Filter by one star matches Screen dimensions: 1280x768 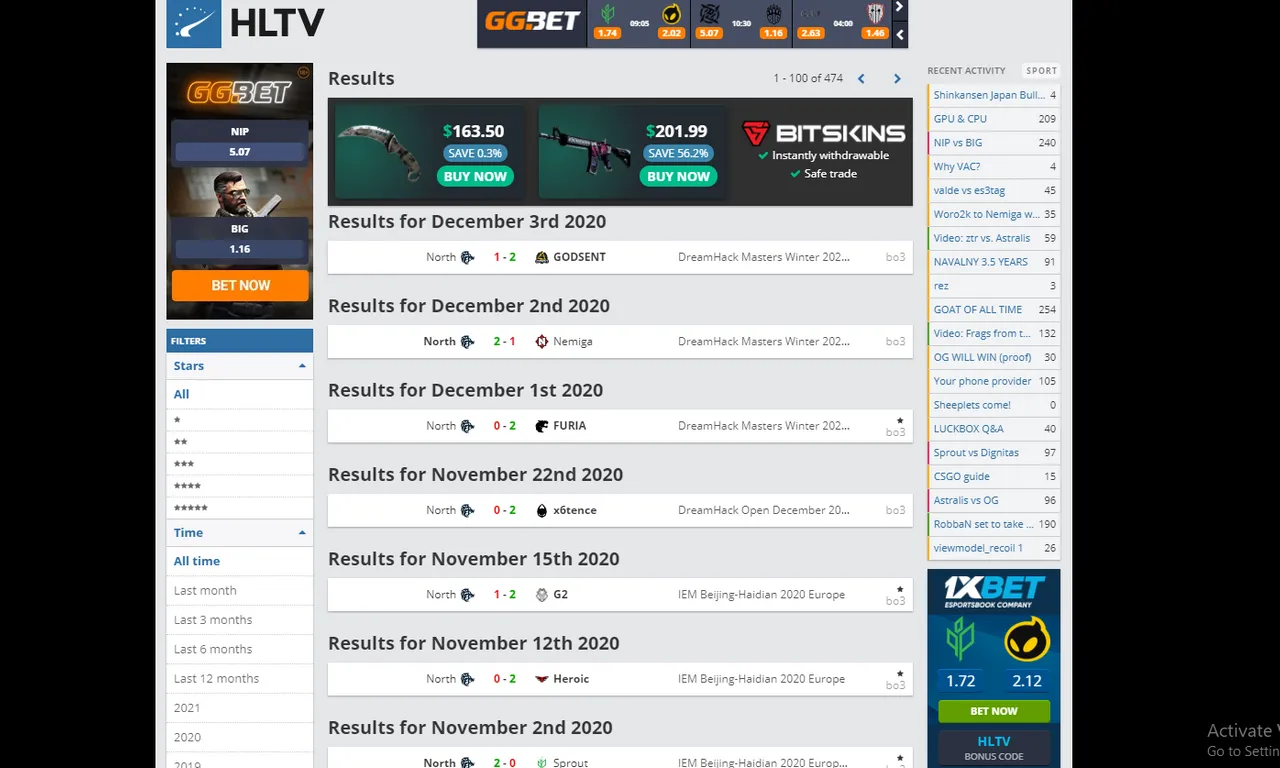pyautogui.click(x=240, y=420)
